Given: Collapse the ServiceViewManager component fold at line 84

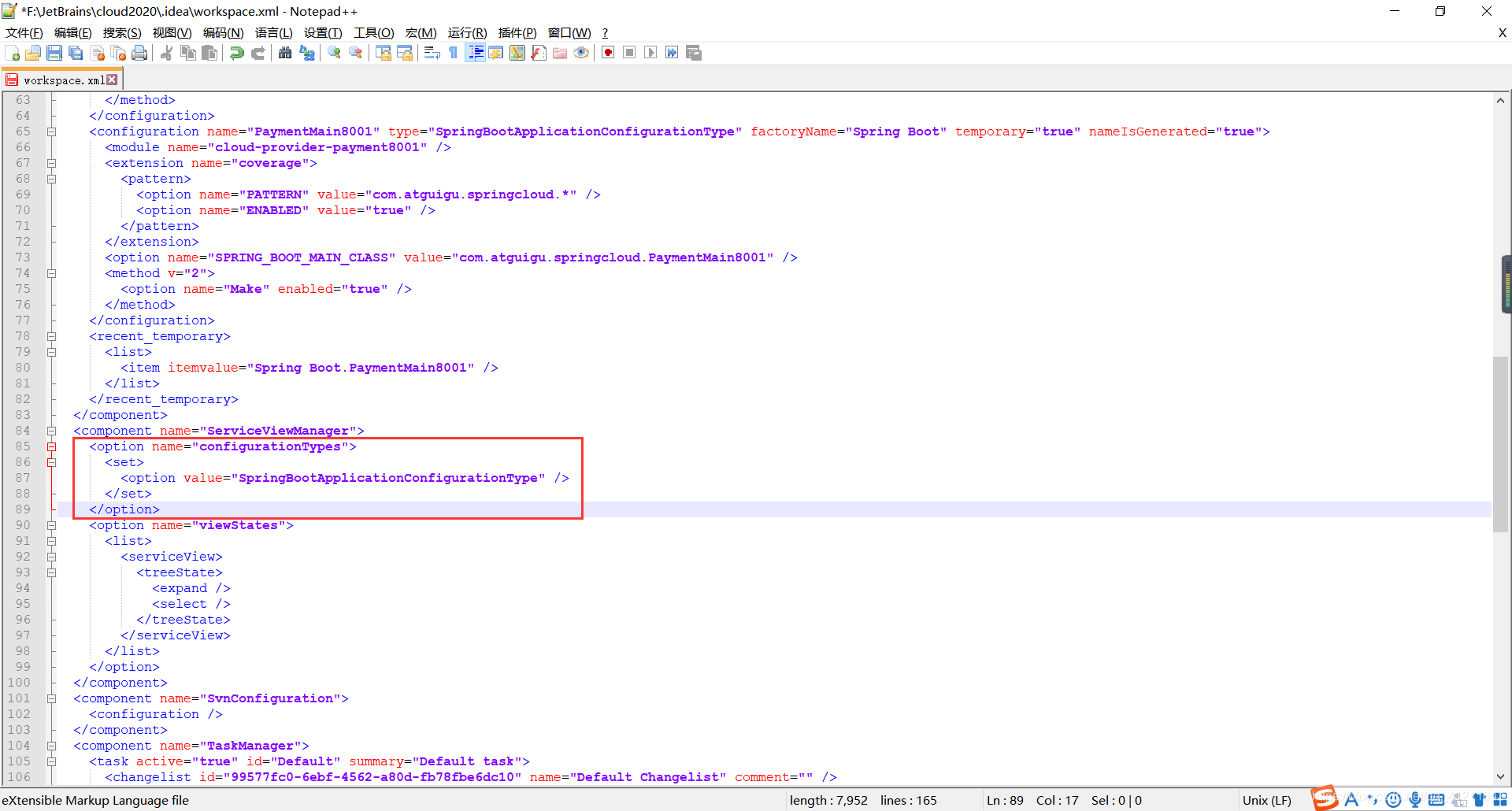Looking at the screenshot, I should [51, 431].
